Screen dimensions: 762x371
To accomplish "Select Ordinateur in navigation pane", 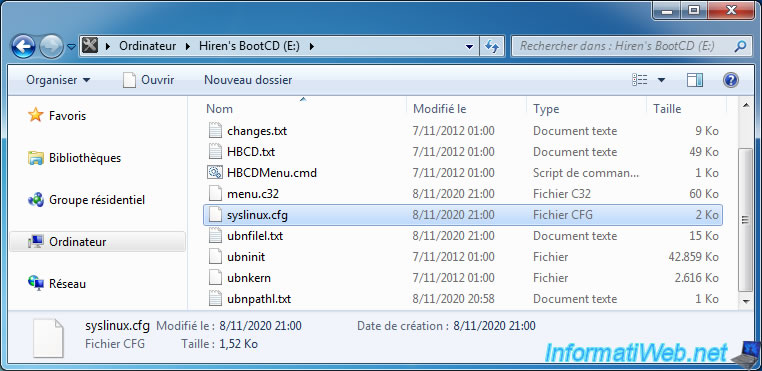I will pyautogui.click(x=97, y=242).
